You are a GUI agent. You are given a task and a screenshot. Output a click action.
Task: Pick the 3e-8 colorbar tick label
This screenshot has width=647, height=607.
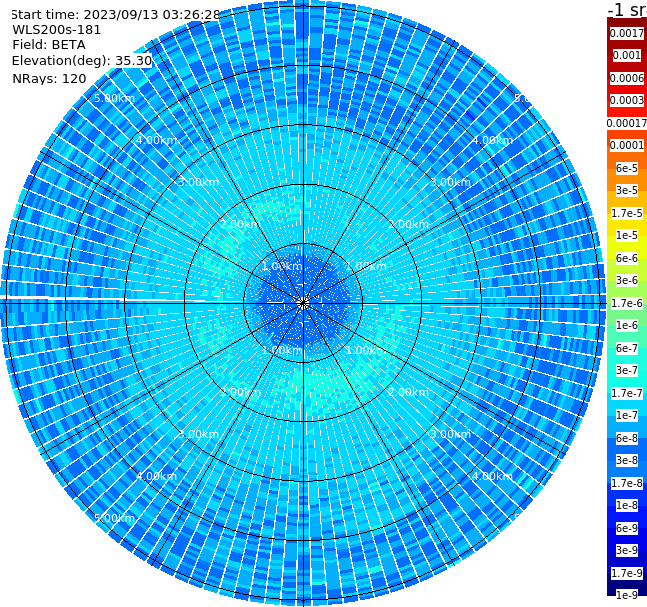point(627,460)
